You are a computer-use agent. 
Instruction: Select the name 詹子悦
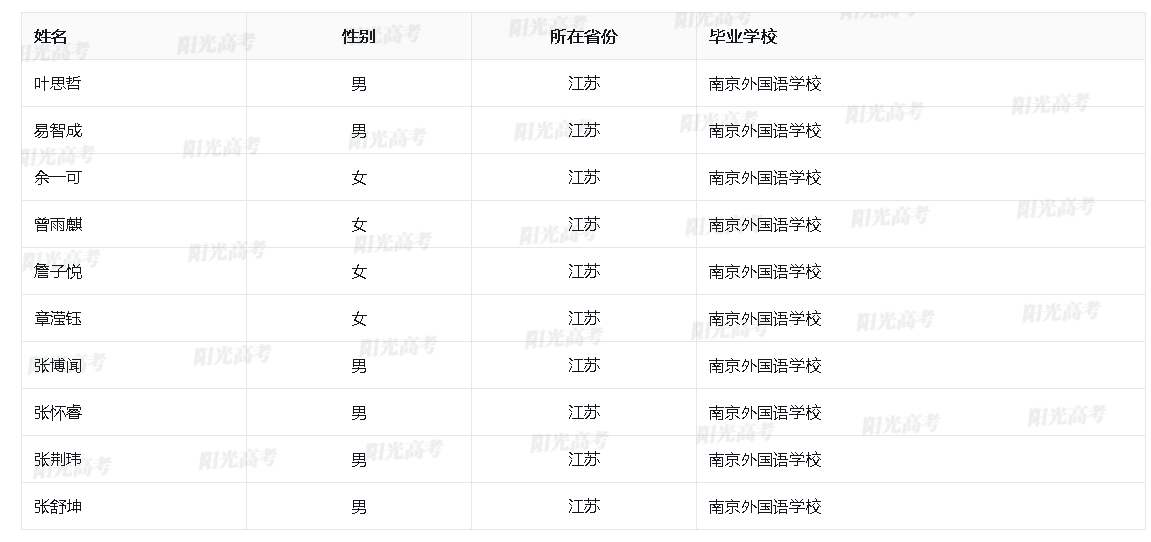[58, 272]
